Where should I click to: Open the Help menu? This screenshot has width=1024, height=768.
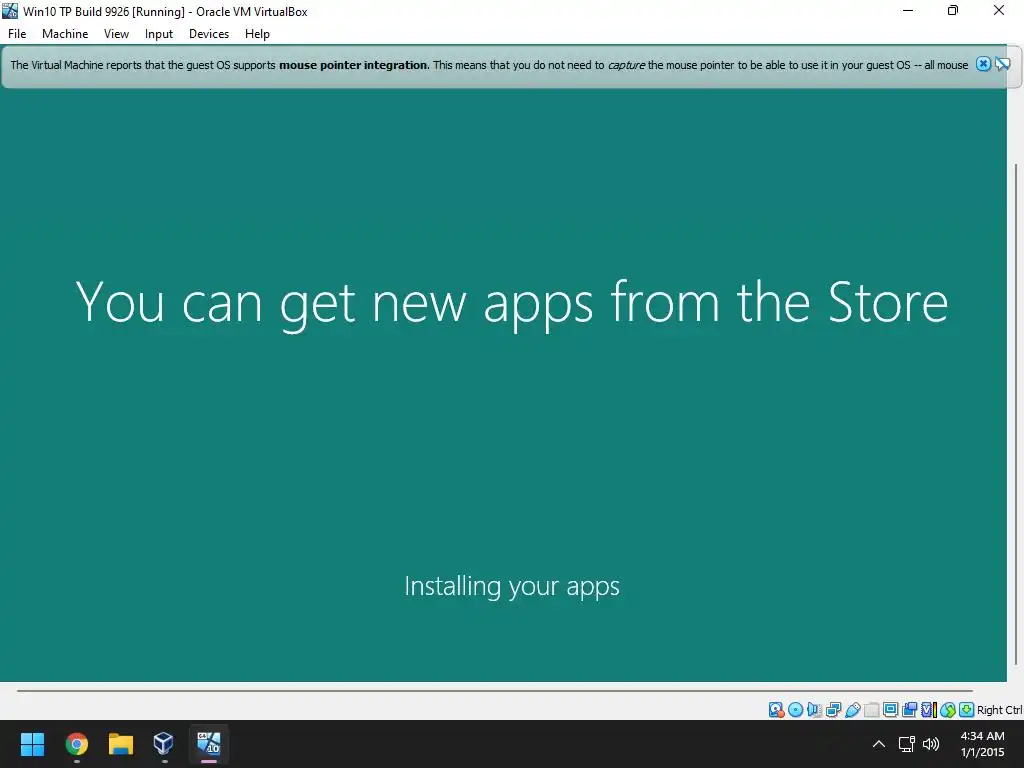point(257,34)
